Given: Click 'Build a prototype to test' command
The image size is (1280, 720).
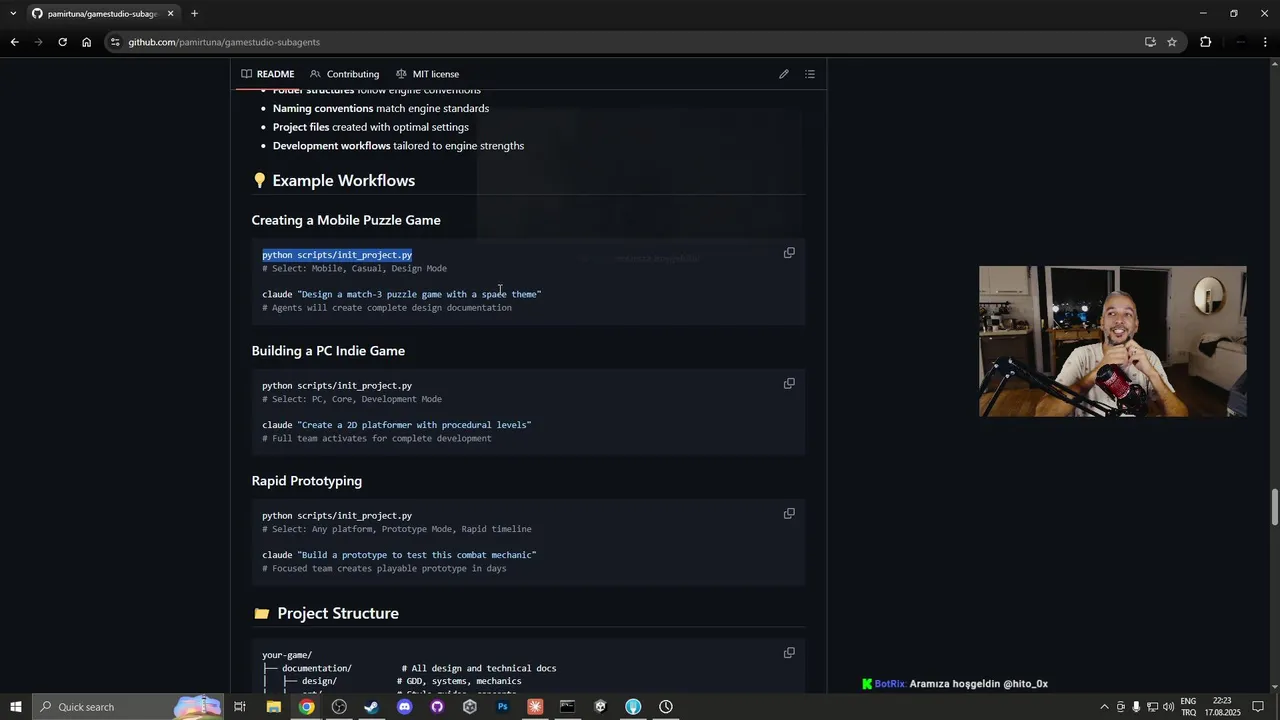Looking at the screenshot, I should coord(399,555).
